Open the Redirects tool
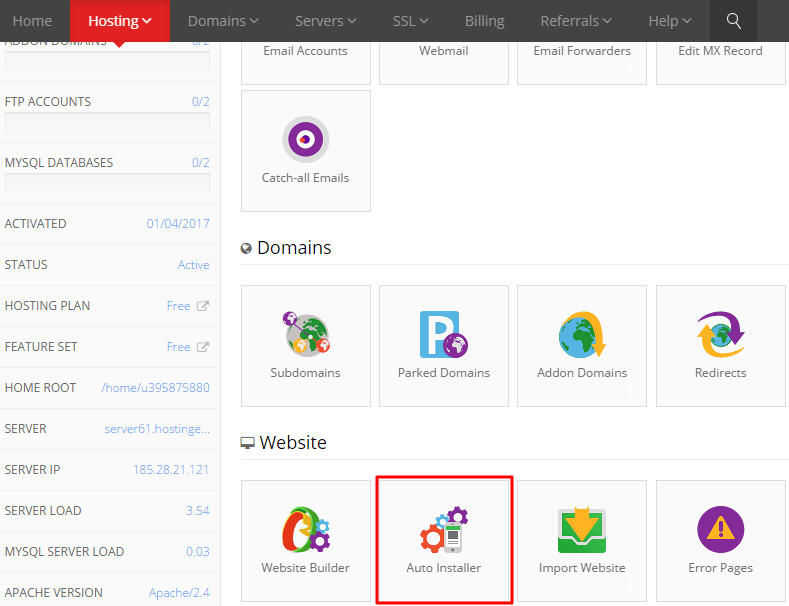The width and height of the screenshot is (789, 606). point(720,345)
